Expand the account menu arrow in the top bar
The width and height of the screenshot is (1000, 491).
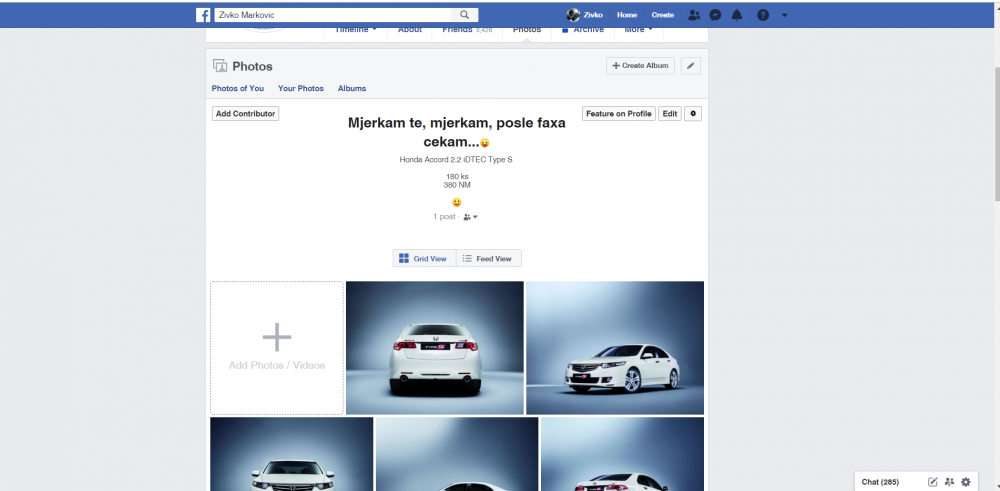click(784, 15)
